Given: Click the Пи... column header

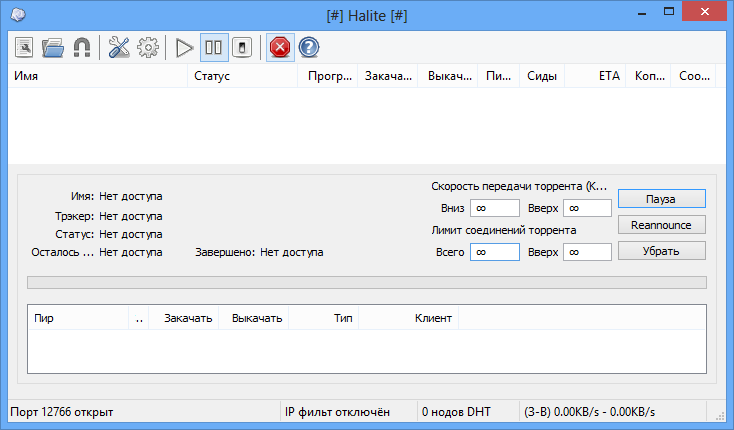Looking at the screenshot, I should pos(499,76).
